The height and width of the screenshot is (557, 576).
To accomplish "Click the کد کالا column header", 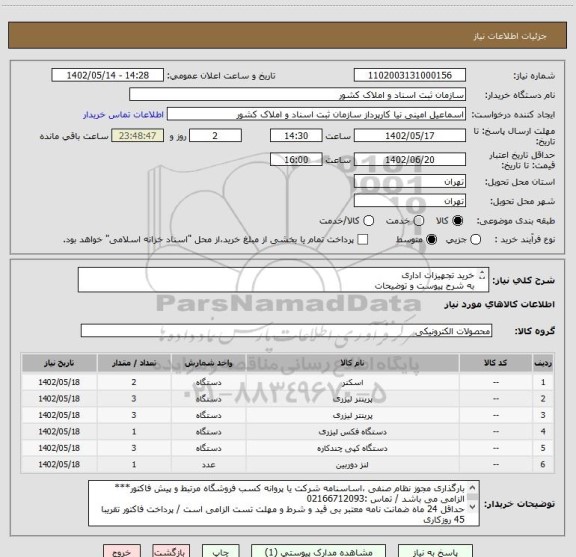I will tap(496, 363).
